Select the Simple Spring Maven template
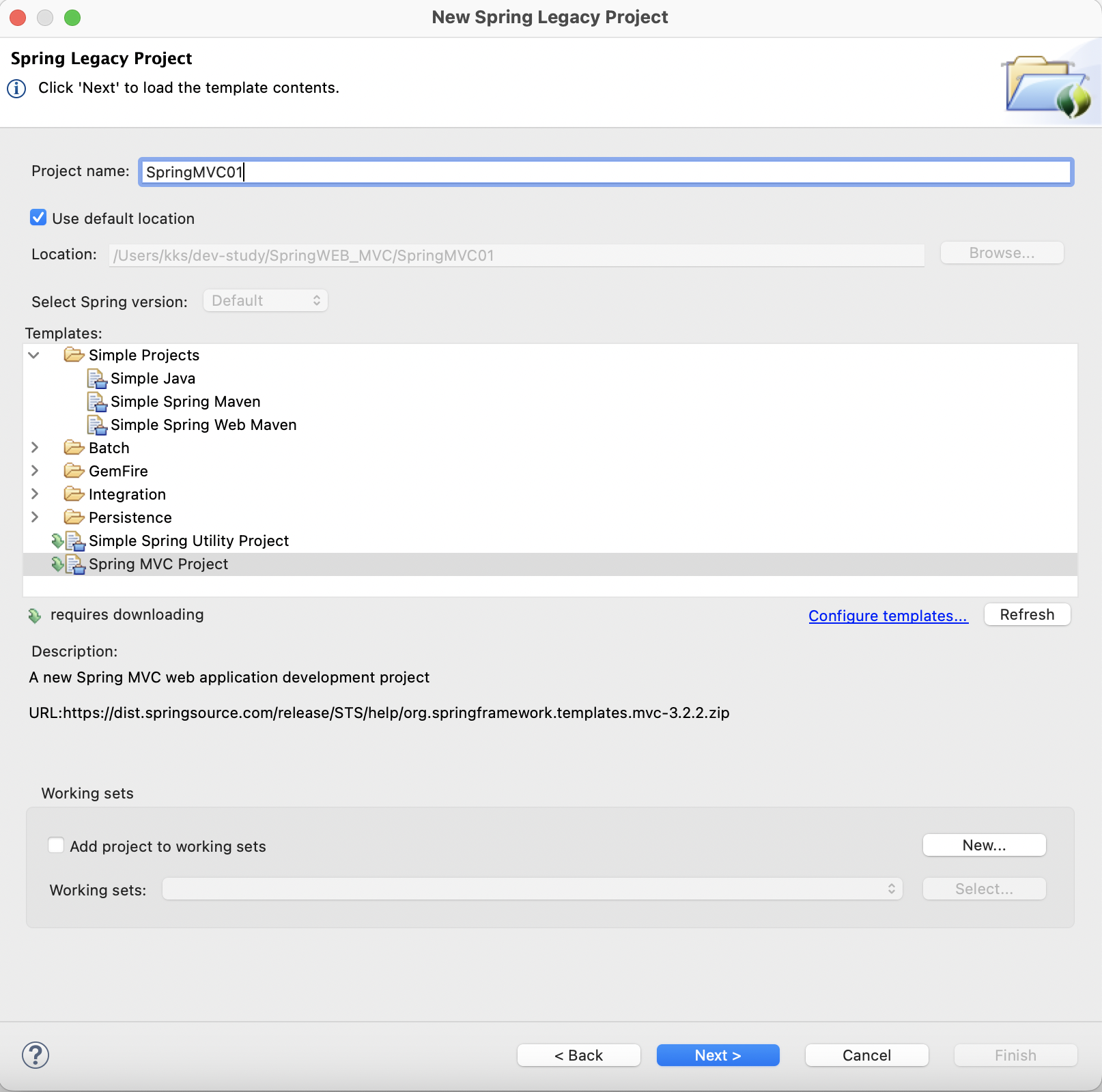 (186, 401)
